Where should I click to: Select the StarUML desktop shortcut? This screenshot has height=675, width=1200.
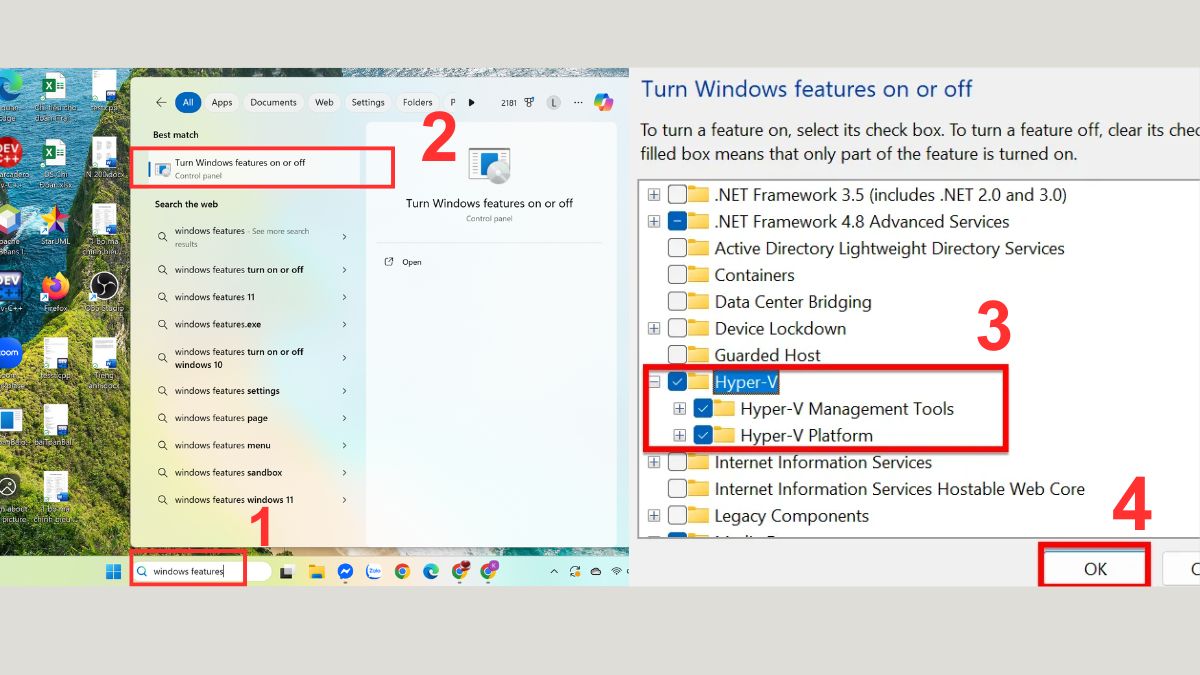click(55, 225)
